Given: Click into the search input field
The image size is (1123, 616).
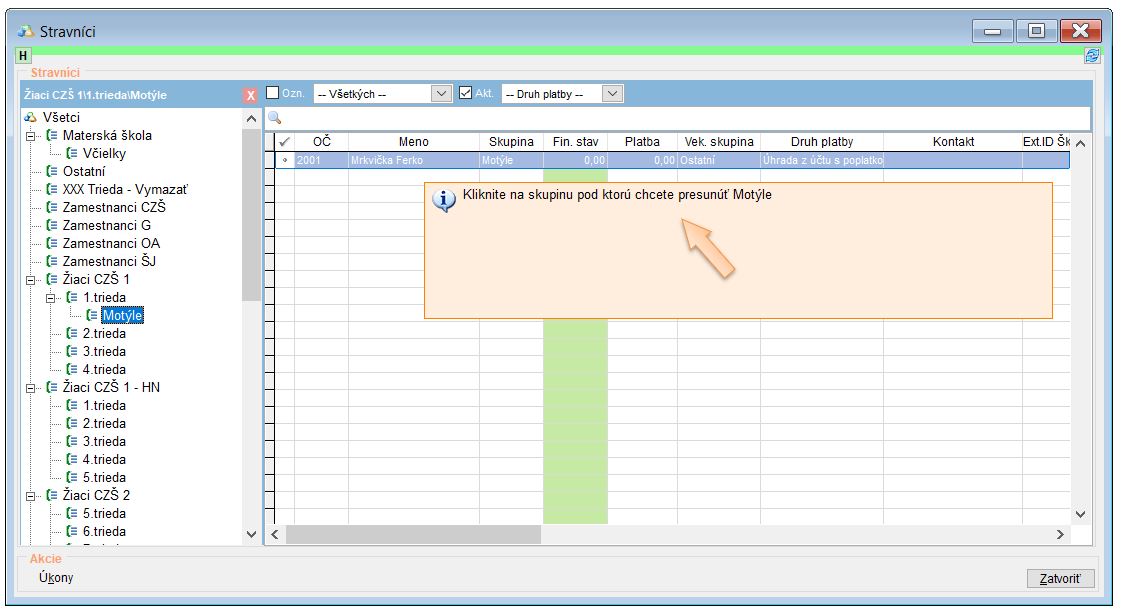Looking at the screenshot, I should click(670, 118).
